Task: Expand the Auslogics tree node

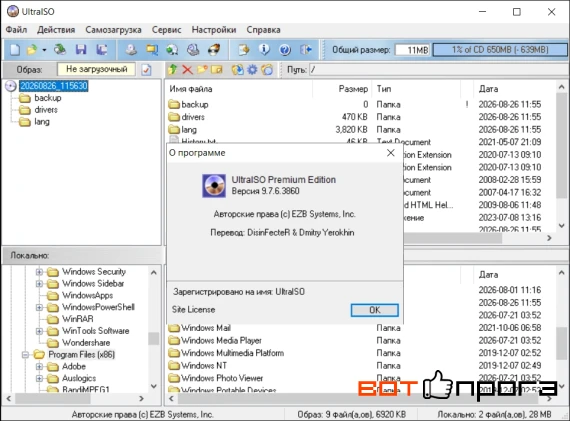Action: point(39,378)
